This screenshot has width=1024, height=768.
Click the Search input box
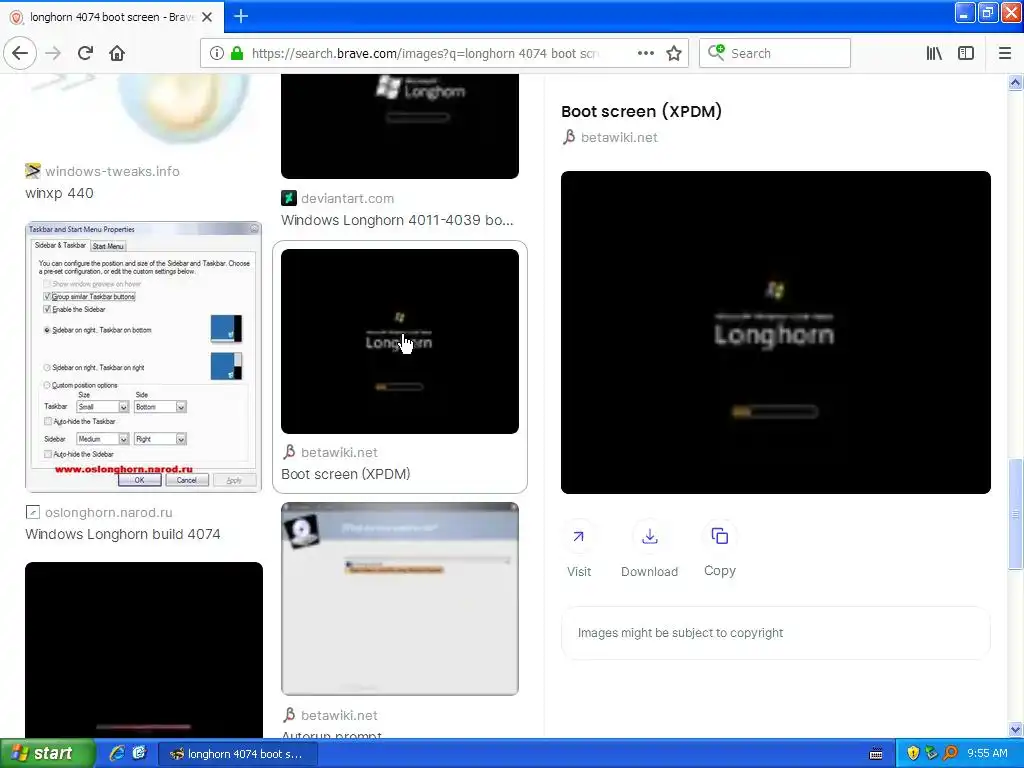point(775,53)
